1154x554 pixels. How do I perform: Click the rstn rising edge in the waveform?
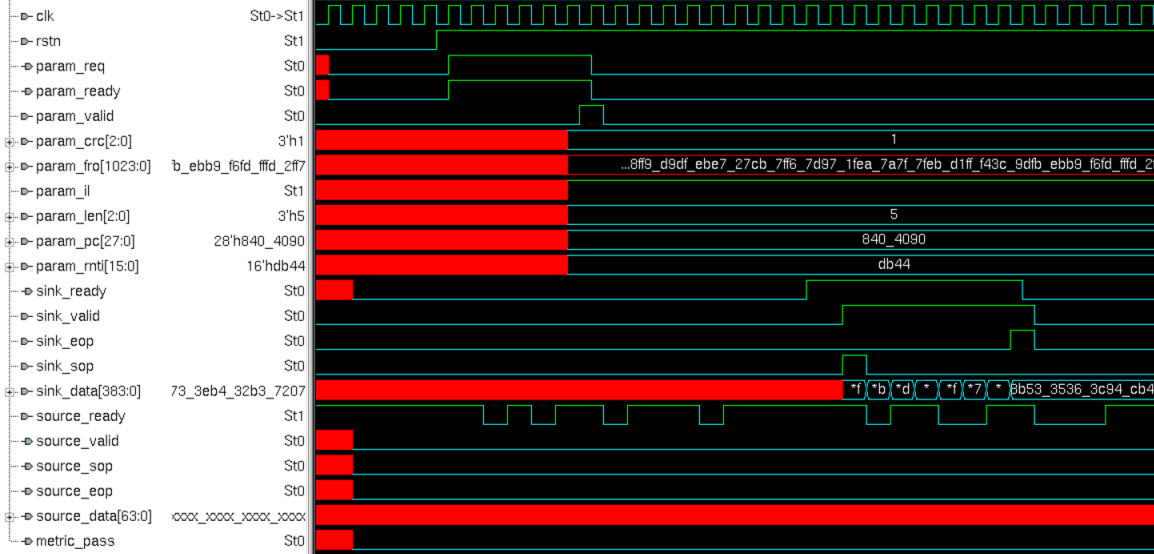click(x=436, y=40)
